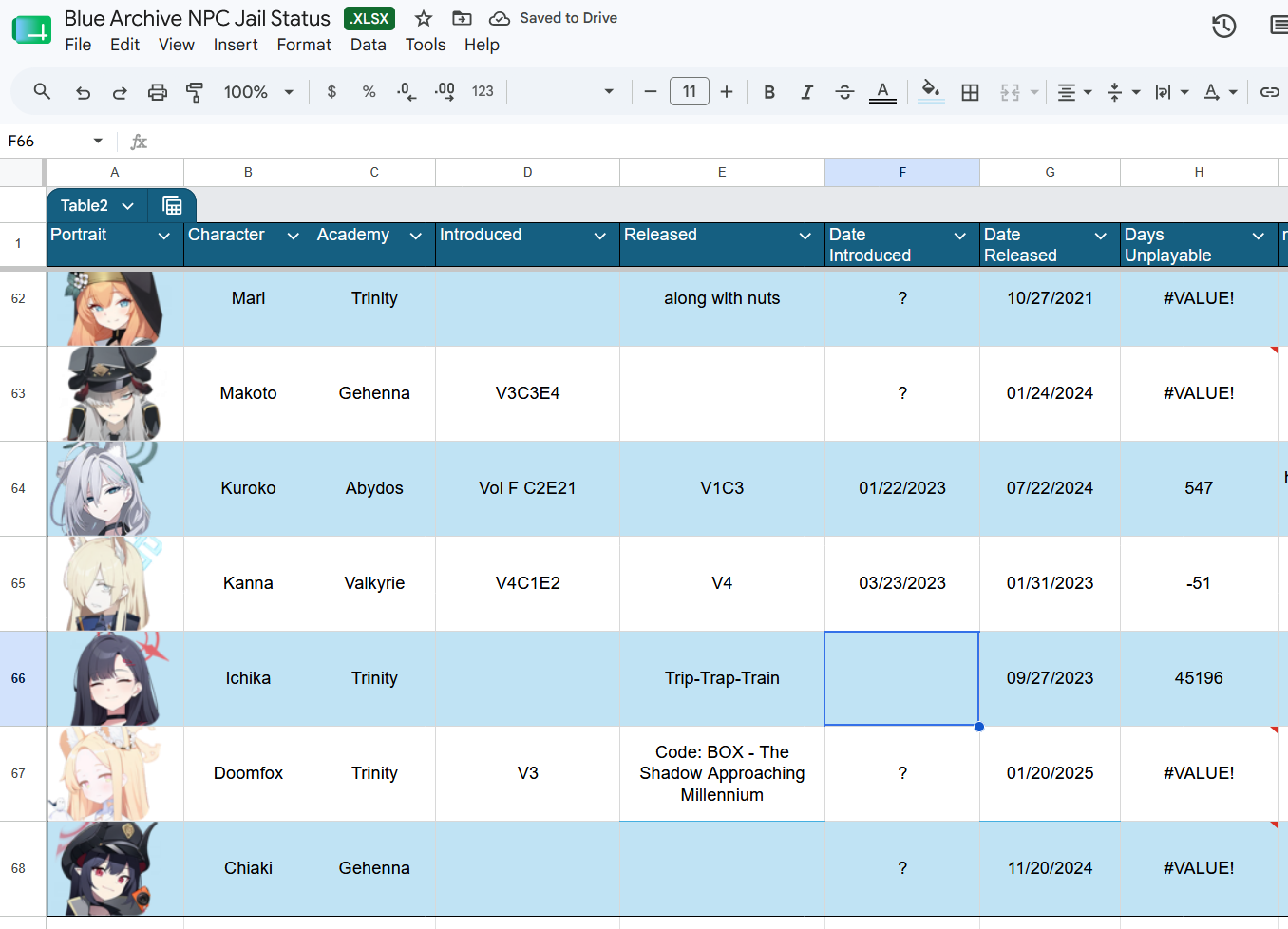Print the spreadsheet
1288x929 pixels.
[x=158, y=92]
